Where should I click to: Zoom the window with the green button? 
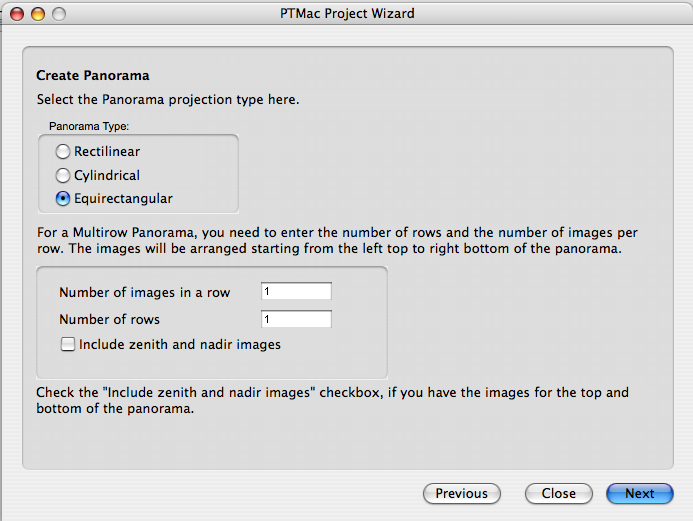coord(59,14)
